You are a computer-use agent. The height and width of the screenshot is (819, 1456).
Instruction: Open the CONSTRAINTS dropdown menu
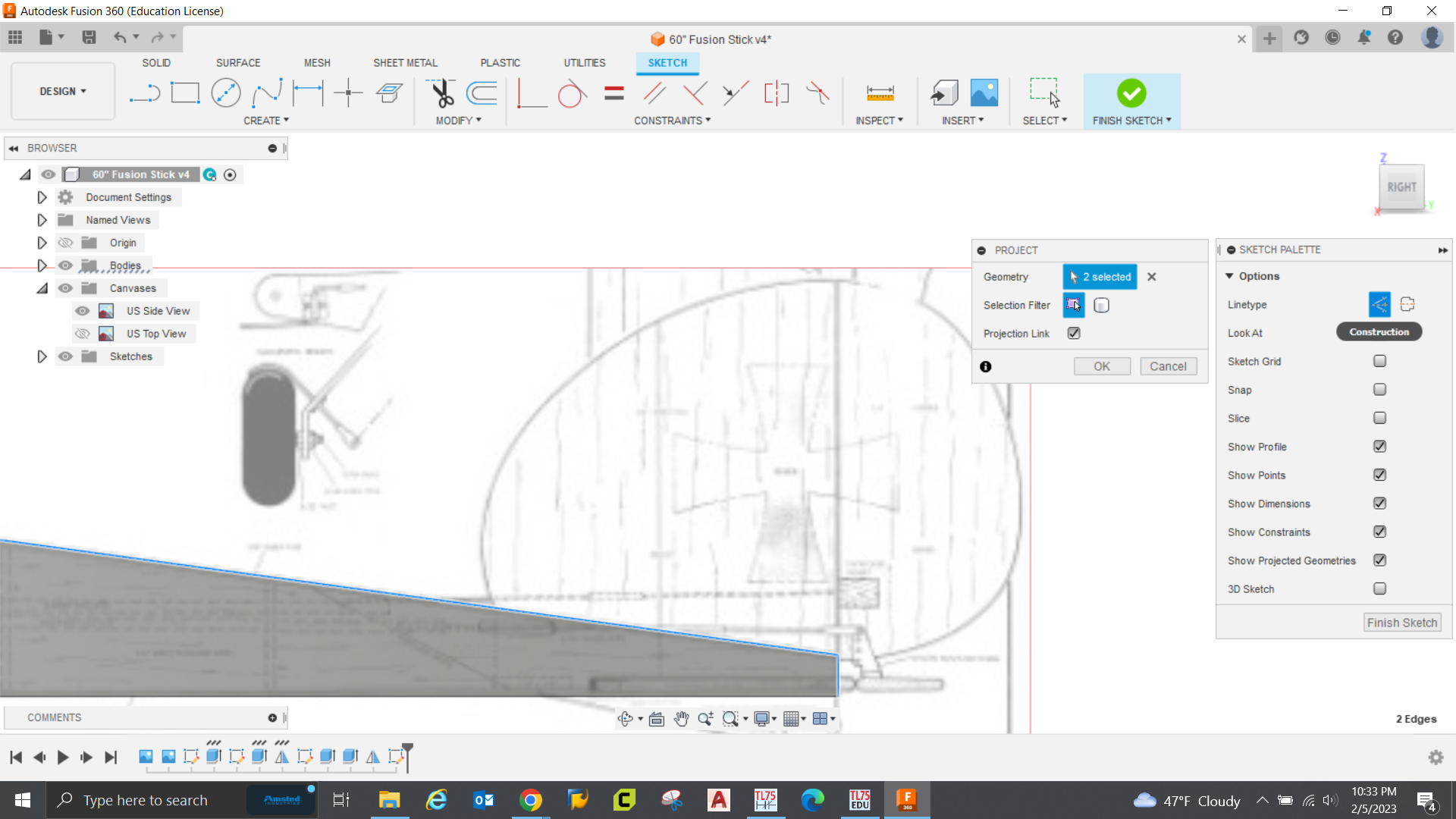[672, 121]
